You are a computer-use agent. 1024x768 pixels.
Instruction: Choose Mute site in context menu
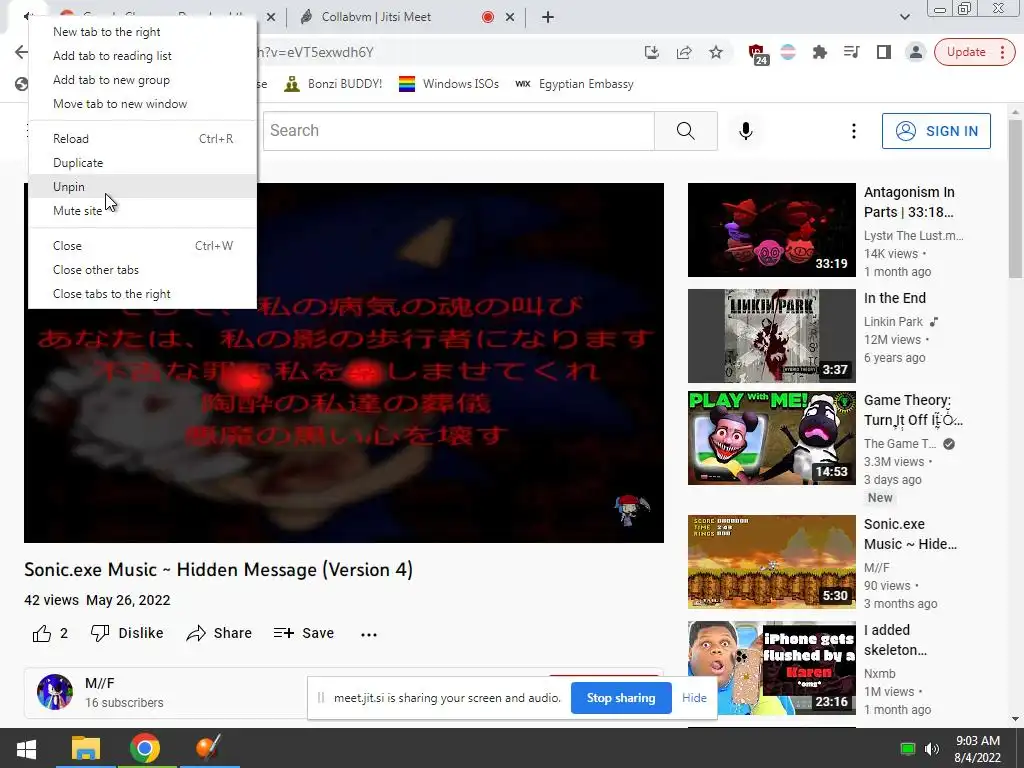(143, 210)
